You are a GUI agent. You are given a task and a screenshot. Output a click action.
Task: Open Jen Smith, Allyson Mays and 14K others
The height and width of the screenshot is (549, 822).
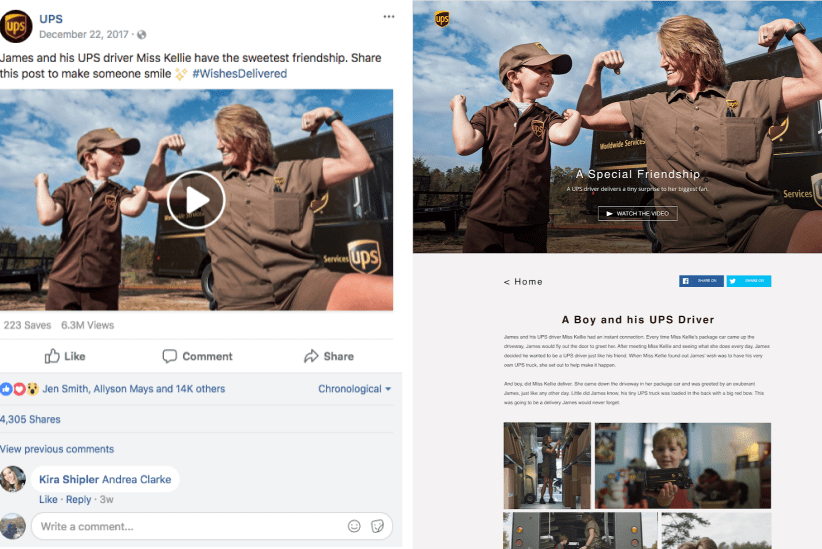click(x=134, y=389)
